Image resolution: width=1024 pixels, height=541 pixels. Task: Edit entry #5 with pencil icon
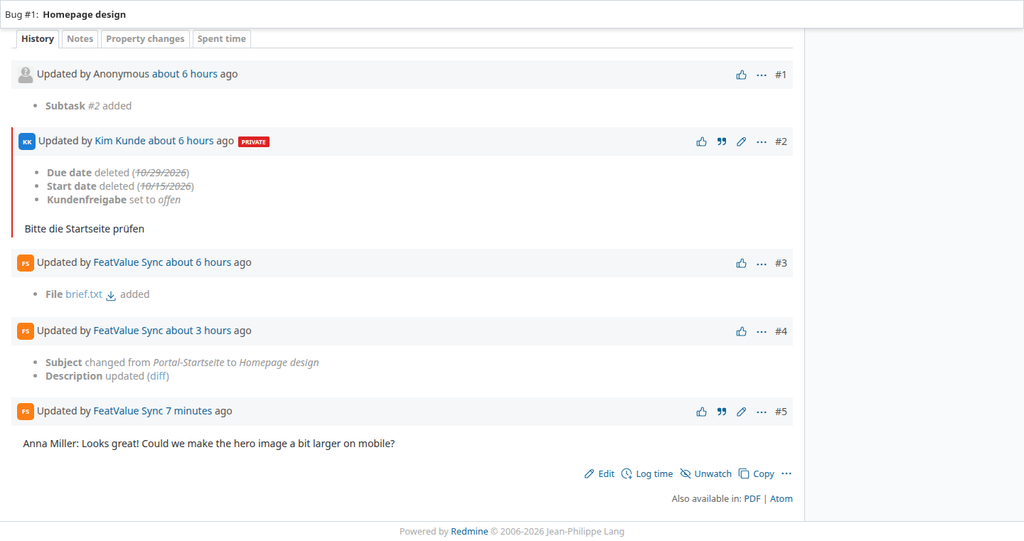[x=741, y=412]
